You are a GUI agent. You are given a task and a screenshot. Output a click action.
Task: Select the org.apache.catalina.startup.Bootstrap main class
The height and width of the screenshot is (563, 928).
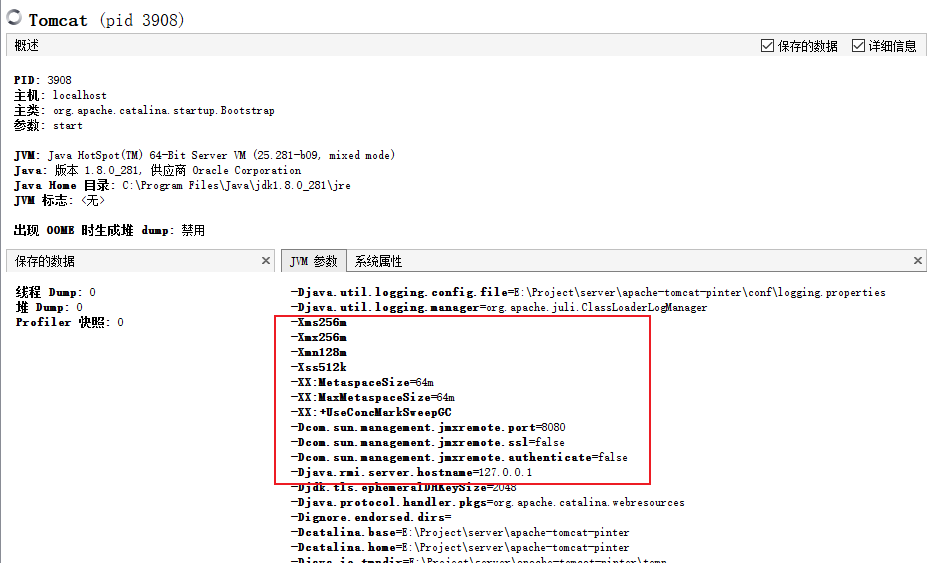coord(164,111)
